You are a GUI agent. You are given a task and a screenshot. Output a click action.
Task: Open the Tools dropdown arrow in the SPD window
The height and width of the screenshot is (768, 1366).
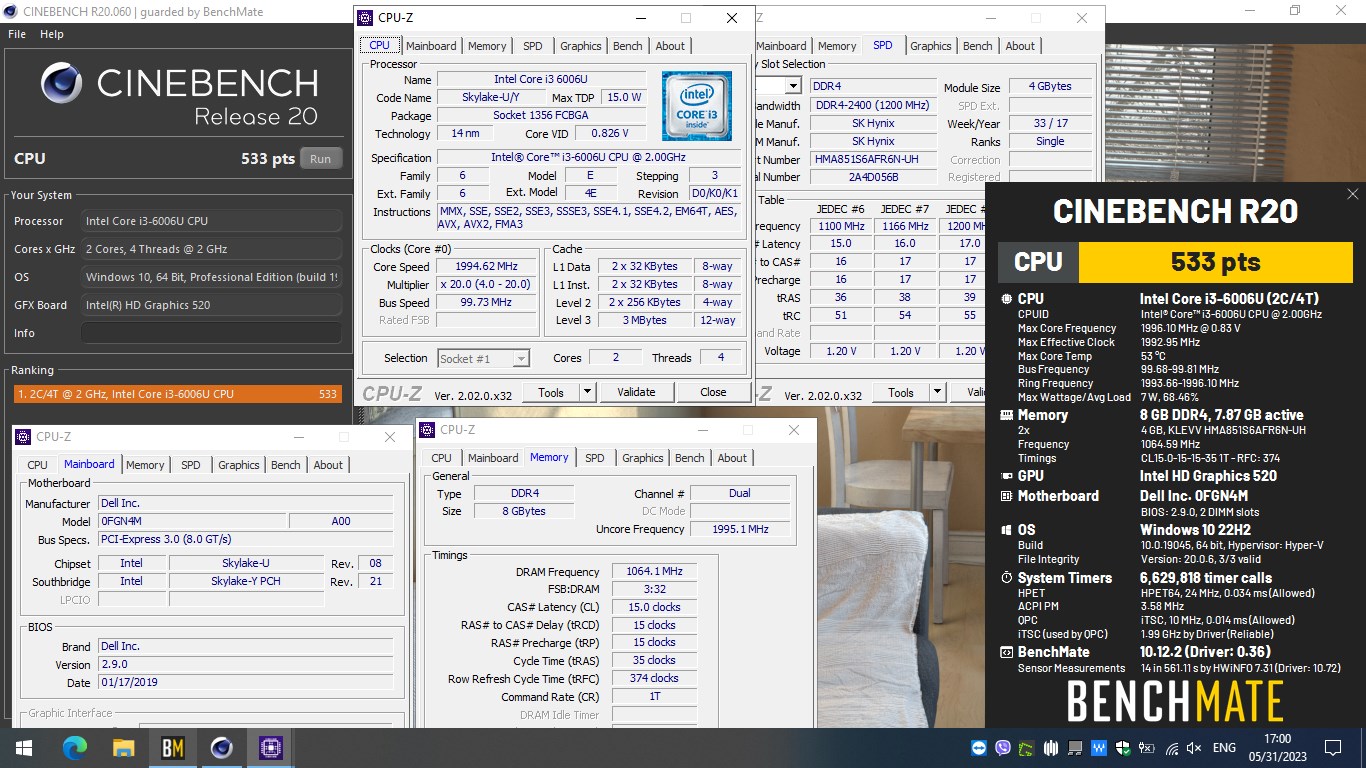pos(937,393)
